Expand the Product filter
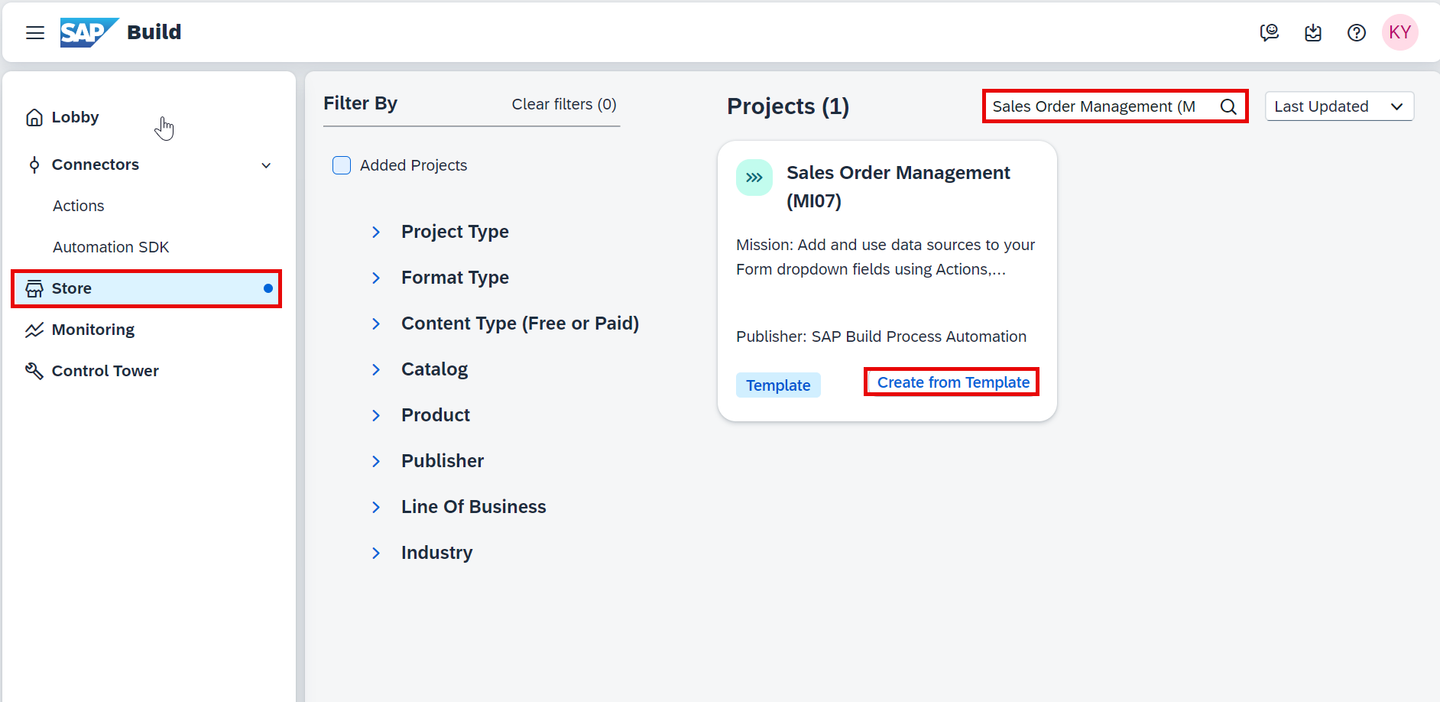This screenshot has width=1440, height=702. [x=376, y=415]
